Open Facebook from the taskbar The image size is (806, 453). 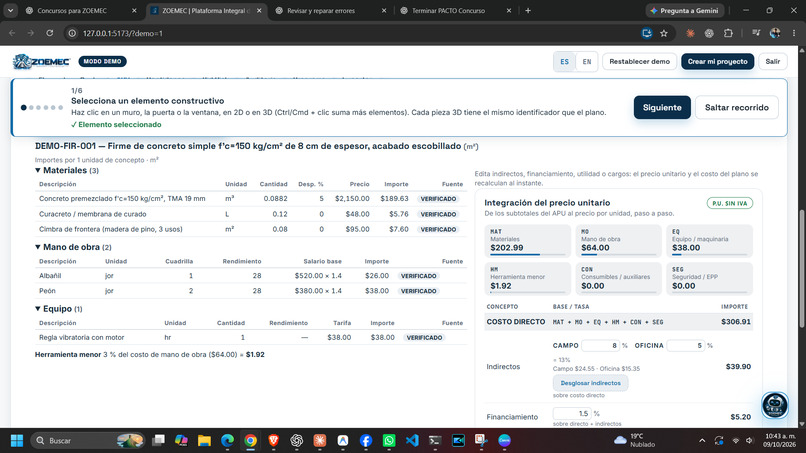click(365, 441)
